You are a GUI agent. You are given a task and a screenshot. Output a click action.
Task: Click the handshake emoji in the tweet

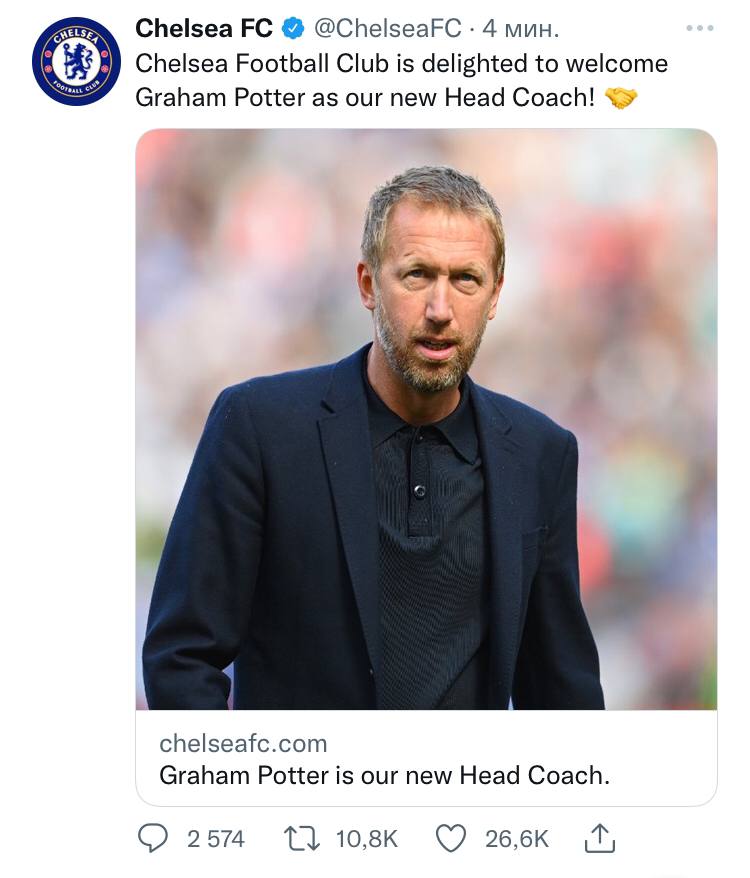tap(623, 98)
